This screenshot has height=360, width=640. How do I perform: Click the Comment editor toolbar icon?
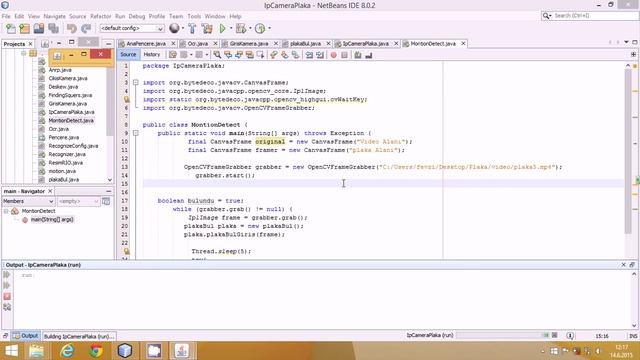pos(358,55)
